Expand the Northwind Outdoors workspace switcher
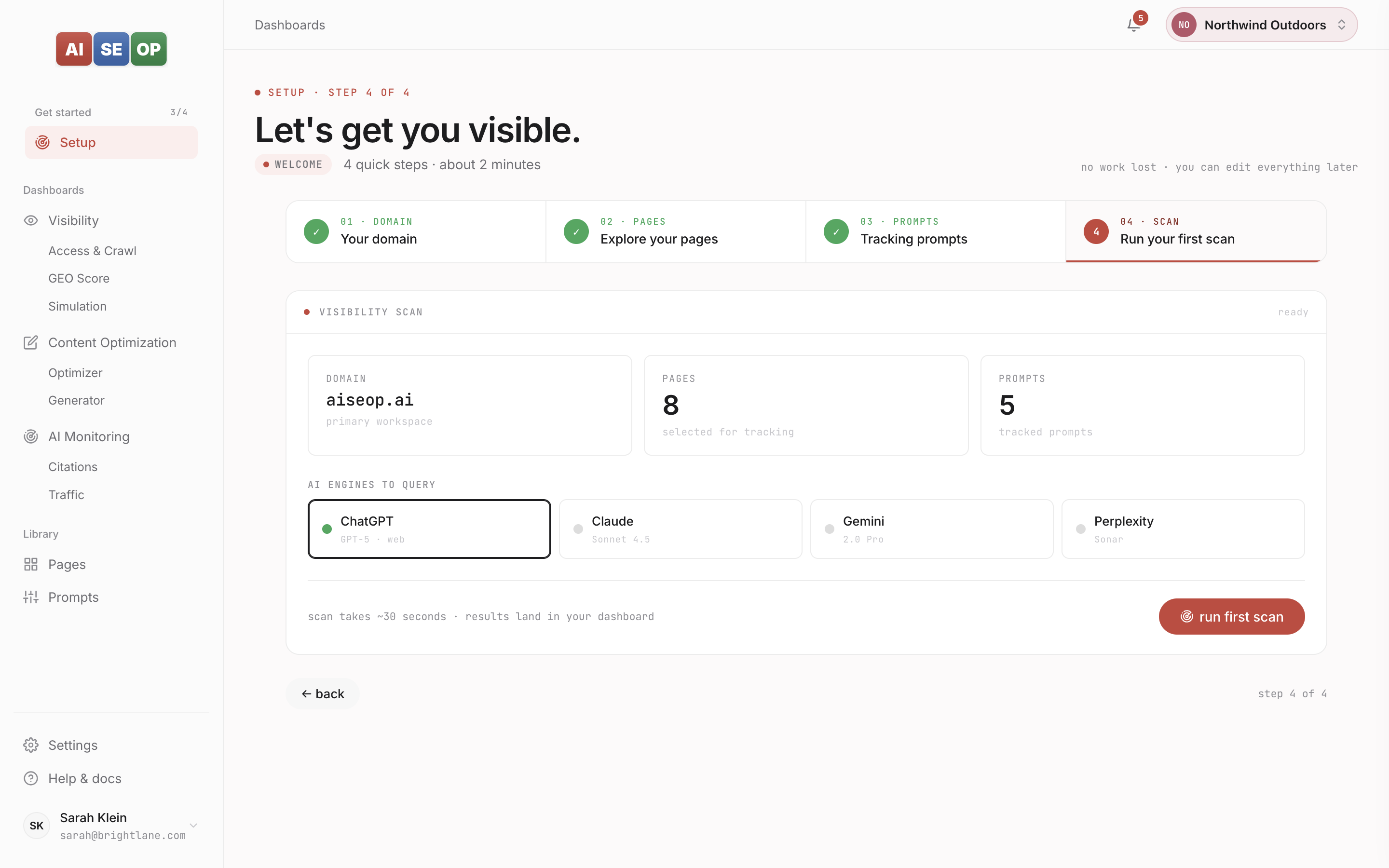This screenshot has width=1389, height=868. point(1262,25)
